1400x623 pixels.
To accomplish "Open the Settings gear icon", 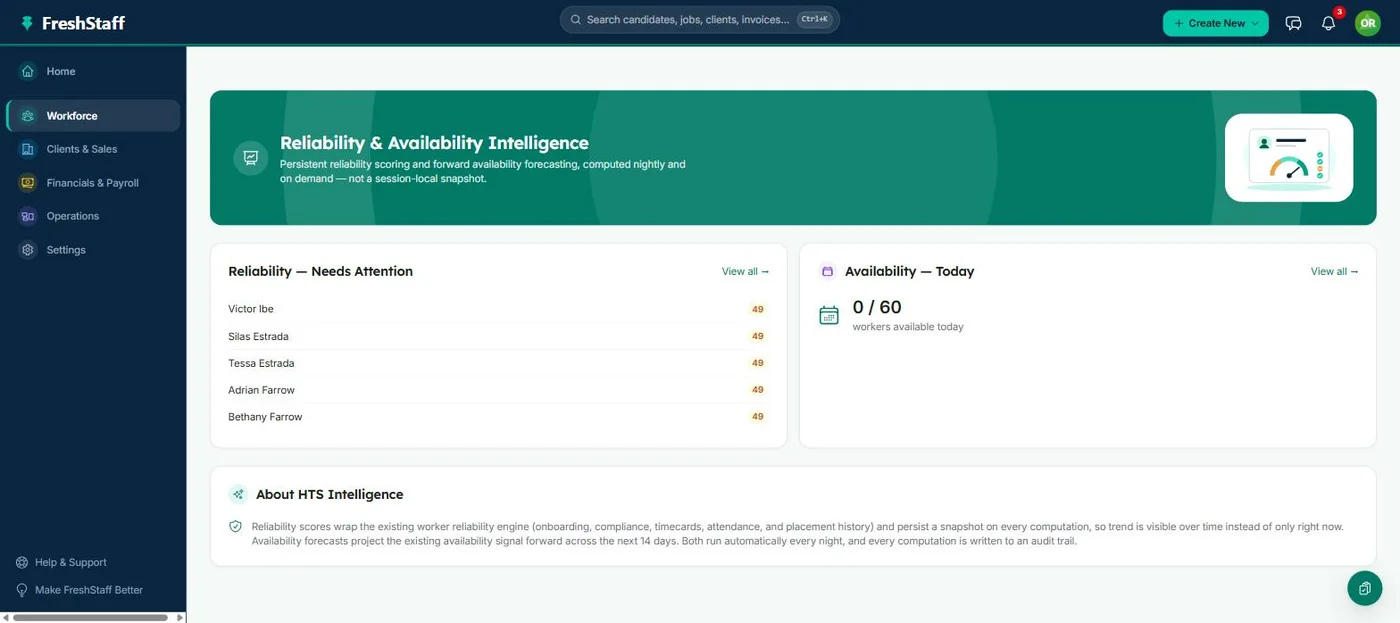I will (28, 250).
